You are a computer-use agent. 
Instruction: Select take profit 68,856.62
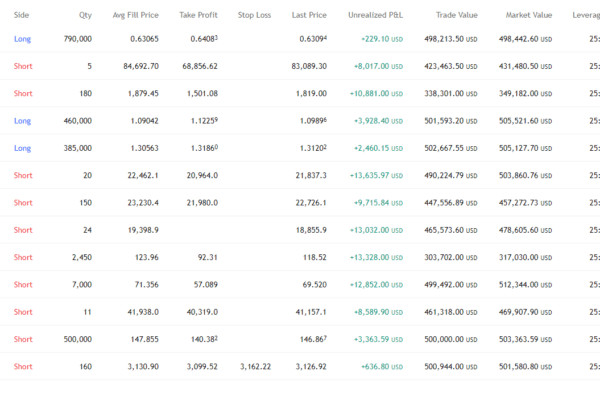pos(200,66)
